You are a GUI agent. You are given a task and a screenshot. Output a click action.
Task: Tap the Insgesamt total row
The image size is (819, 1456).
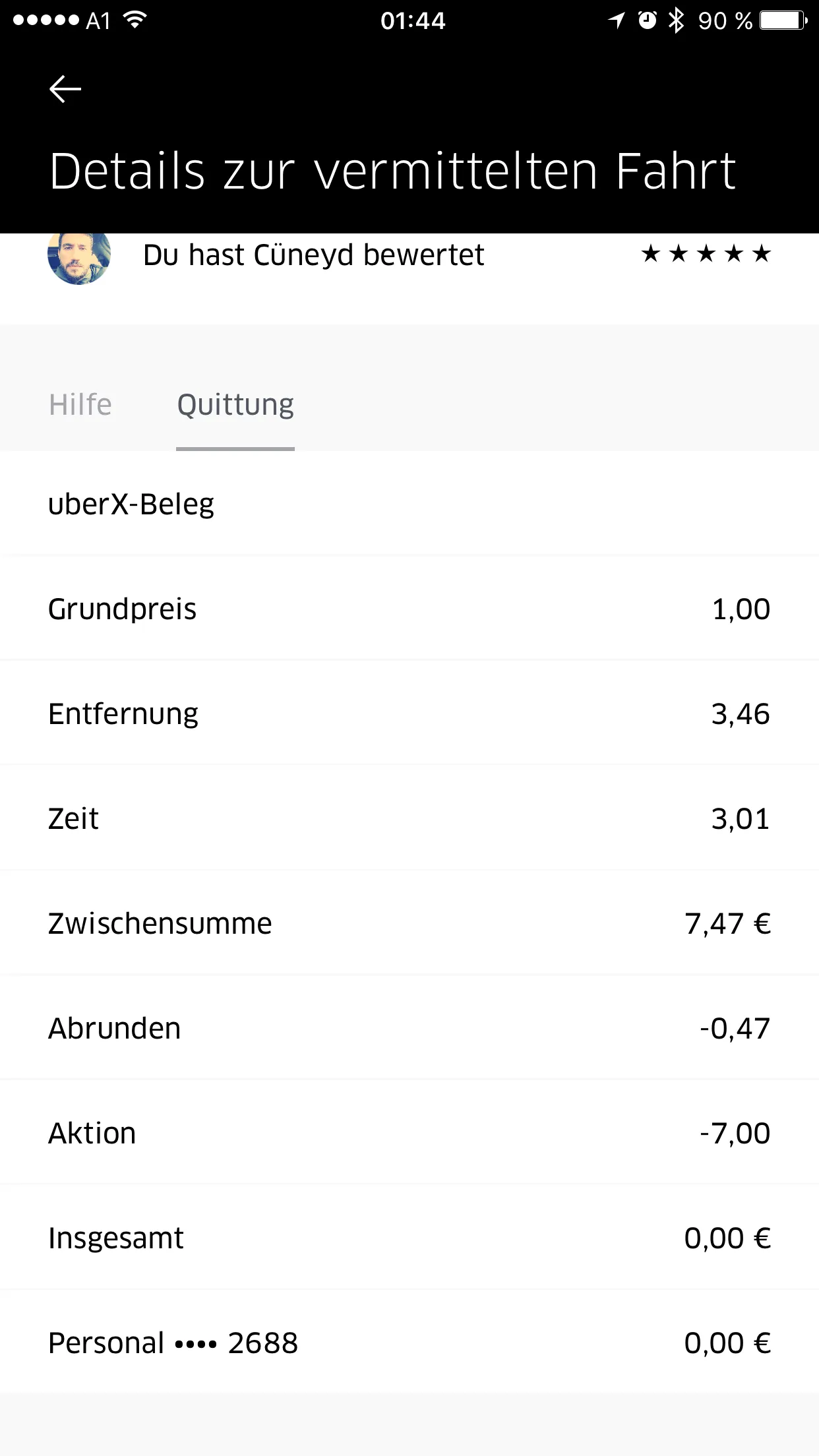(409, 1238)
